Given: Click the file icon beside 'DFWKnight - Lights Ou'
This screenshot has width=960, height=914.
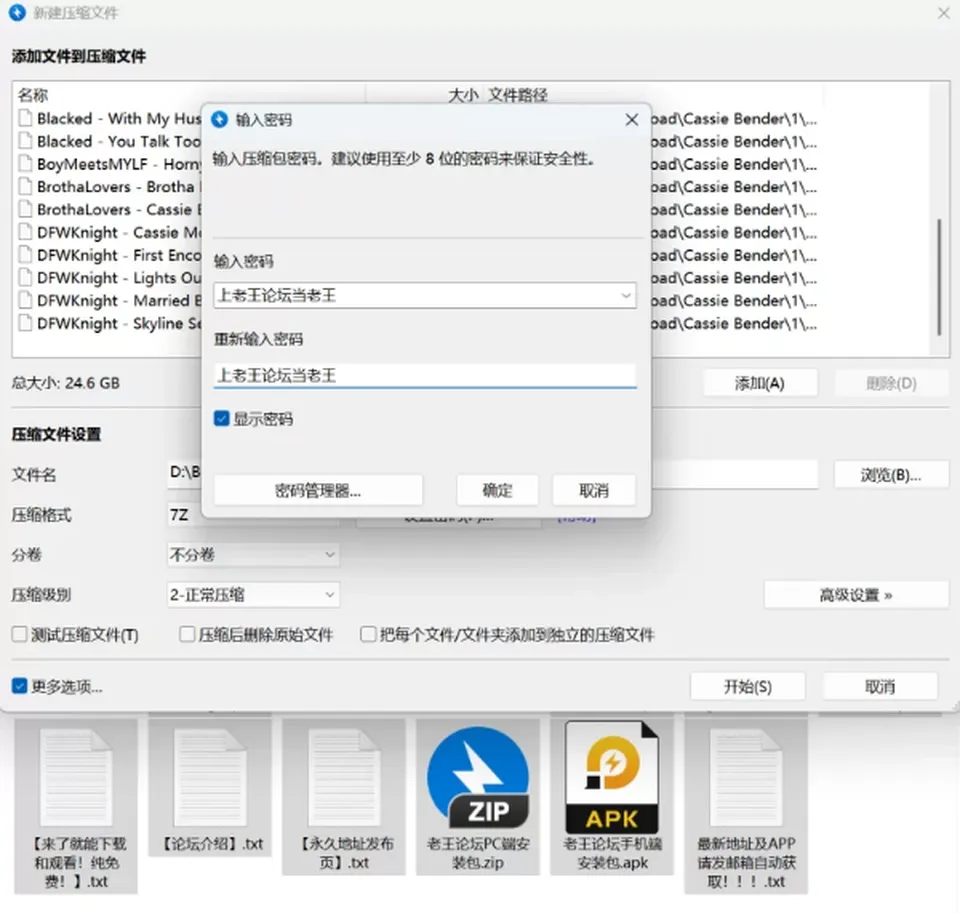Looking at the screenshot, I should 25,277.
